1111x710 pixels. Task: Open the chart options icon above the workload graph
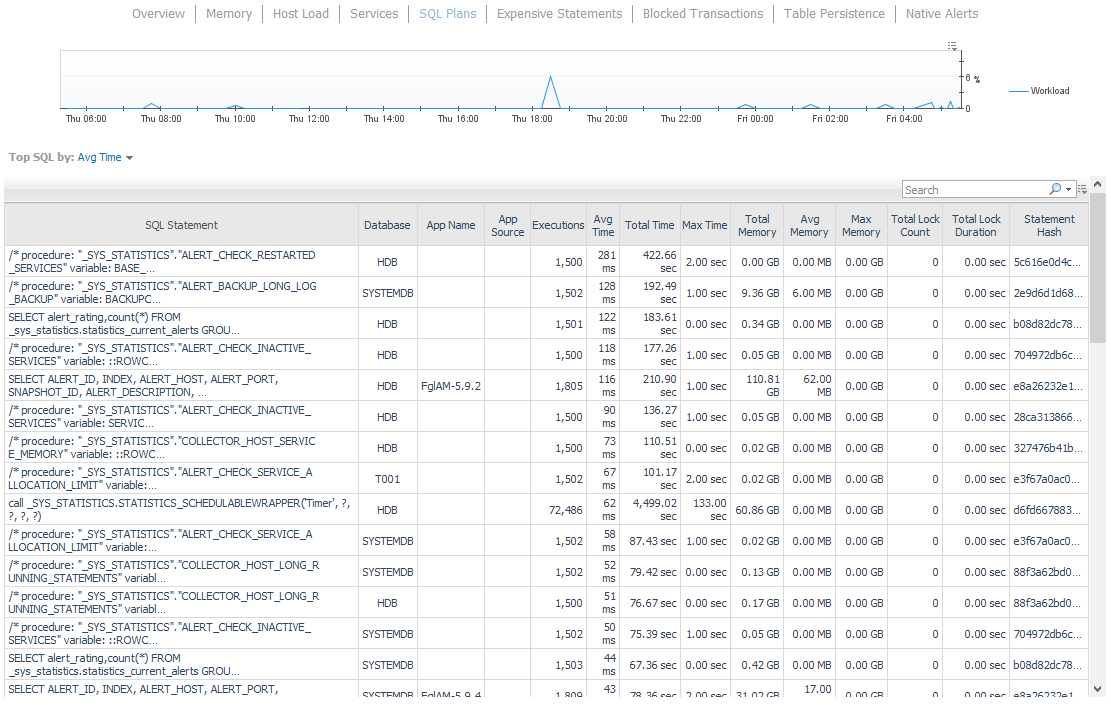[951, 45]
